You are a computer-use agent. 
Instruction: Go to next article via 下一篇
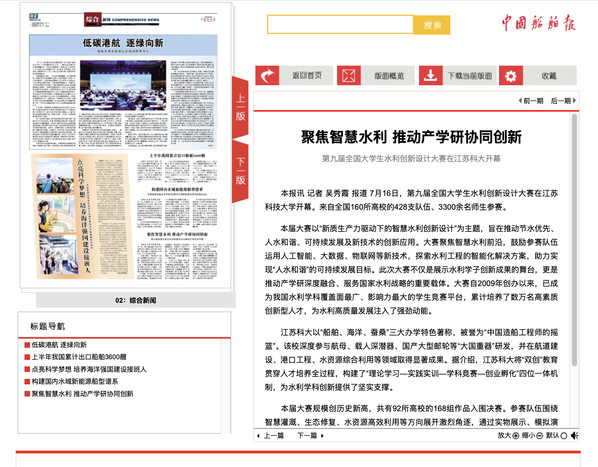310,435
